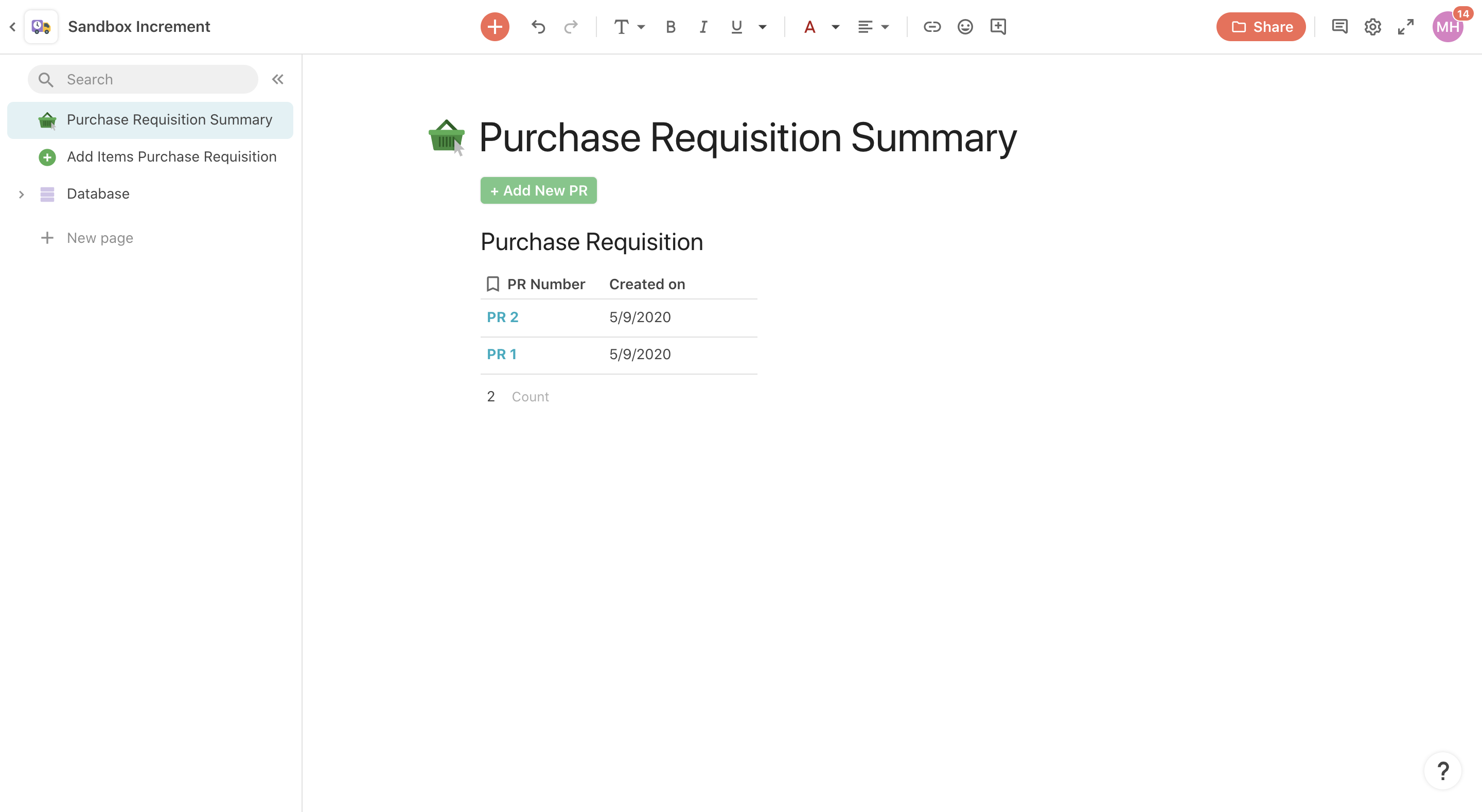The width and height of the screenshot is (1482, 812).
Task: Toggle underline formatting
Action: pos(736,26)
